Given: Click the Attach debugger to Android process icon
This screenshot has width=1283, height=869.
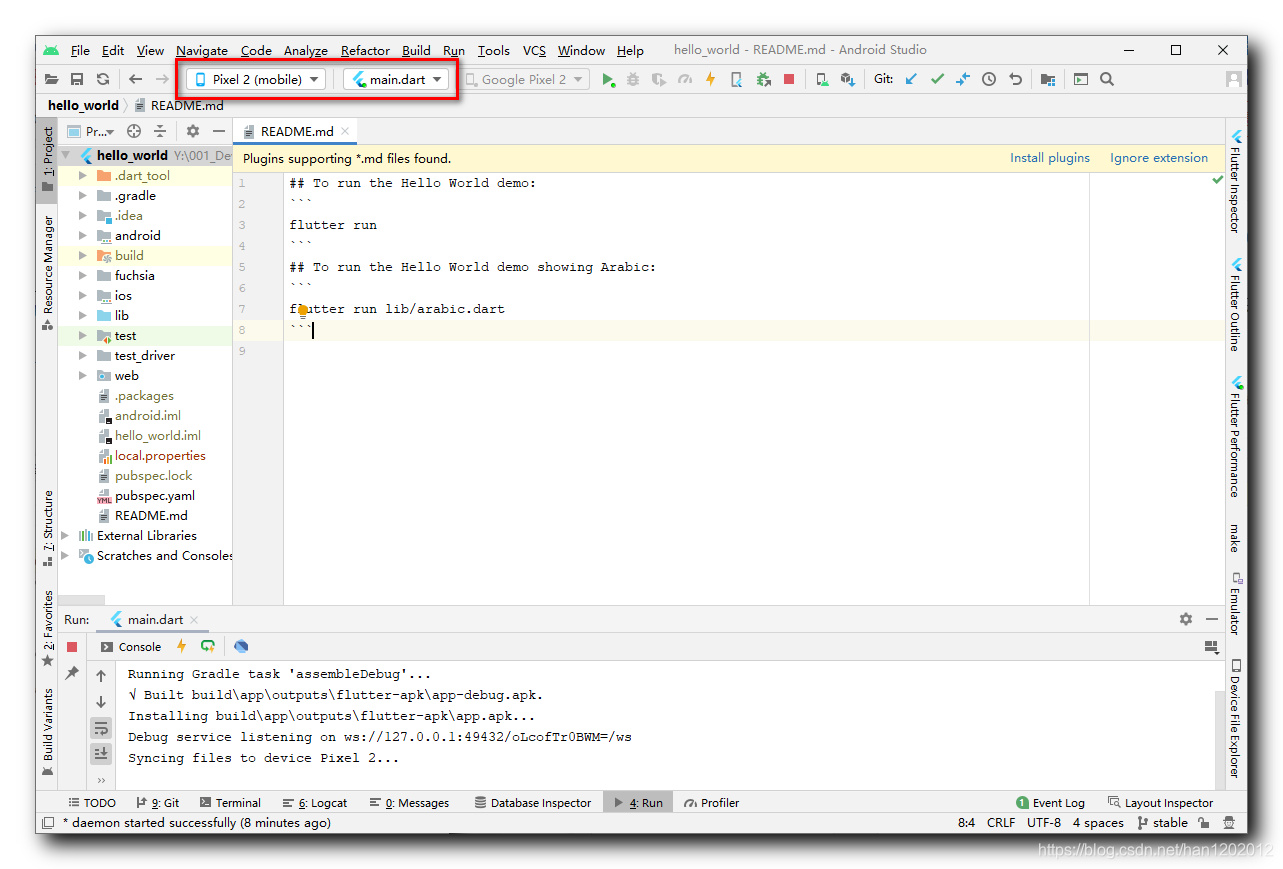Looking at the screenshot, I should tap(763, 79).
